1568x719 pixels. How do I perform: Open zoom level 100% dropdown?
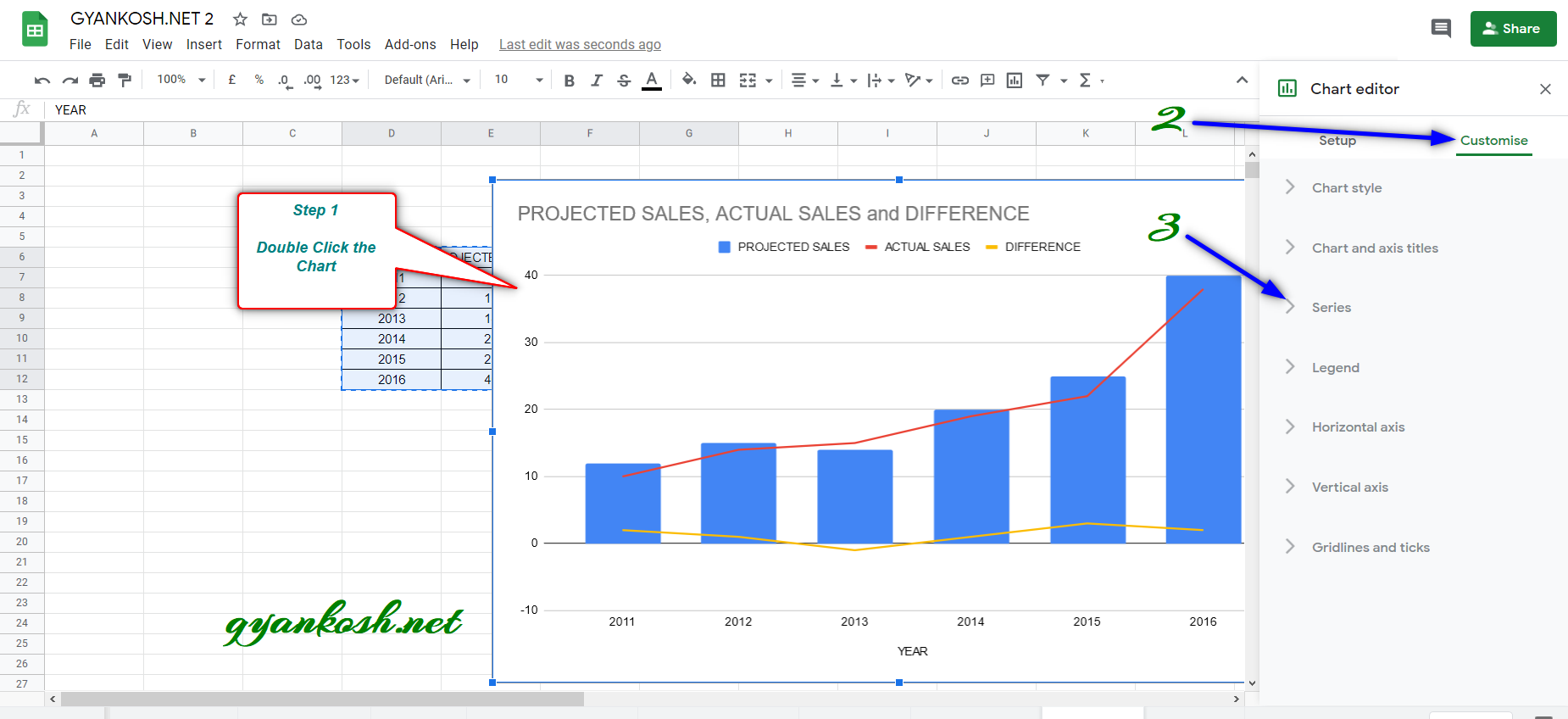[181, 80]
